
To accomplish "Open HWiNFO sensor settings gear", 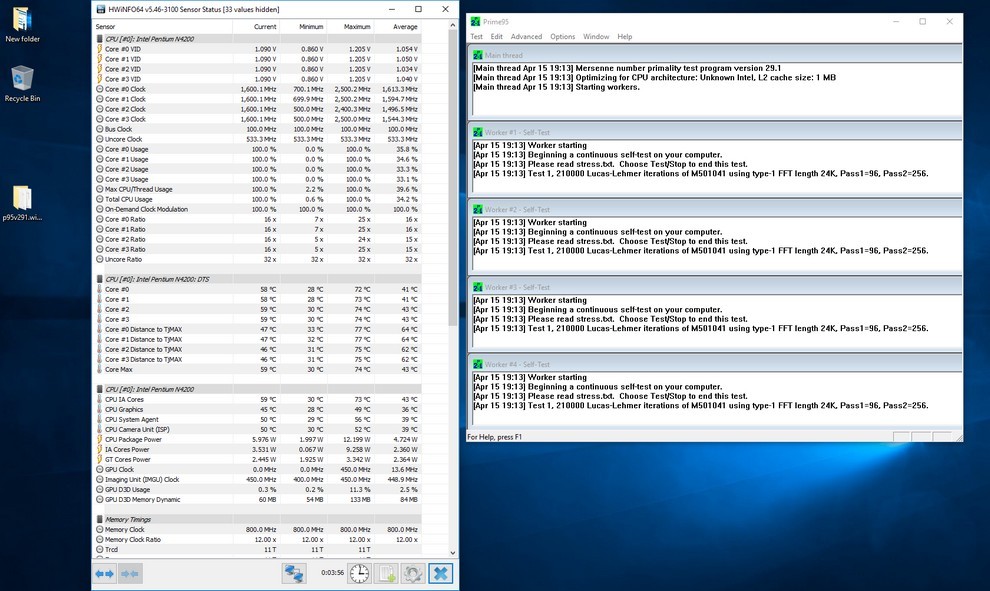I will pyautogui.click(x=413, y=573).
